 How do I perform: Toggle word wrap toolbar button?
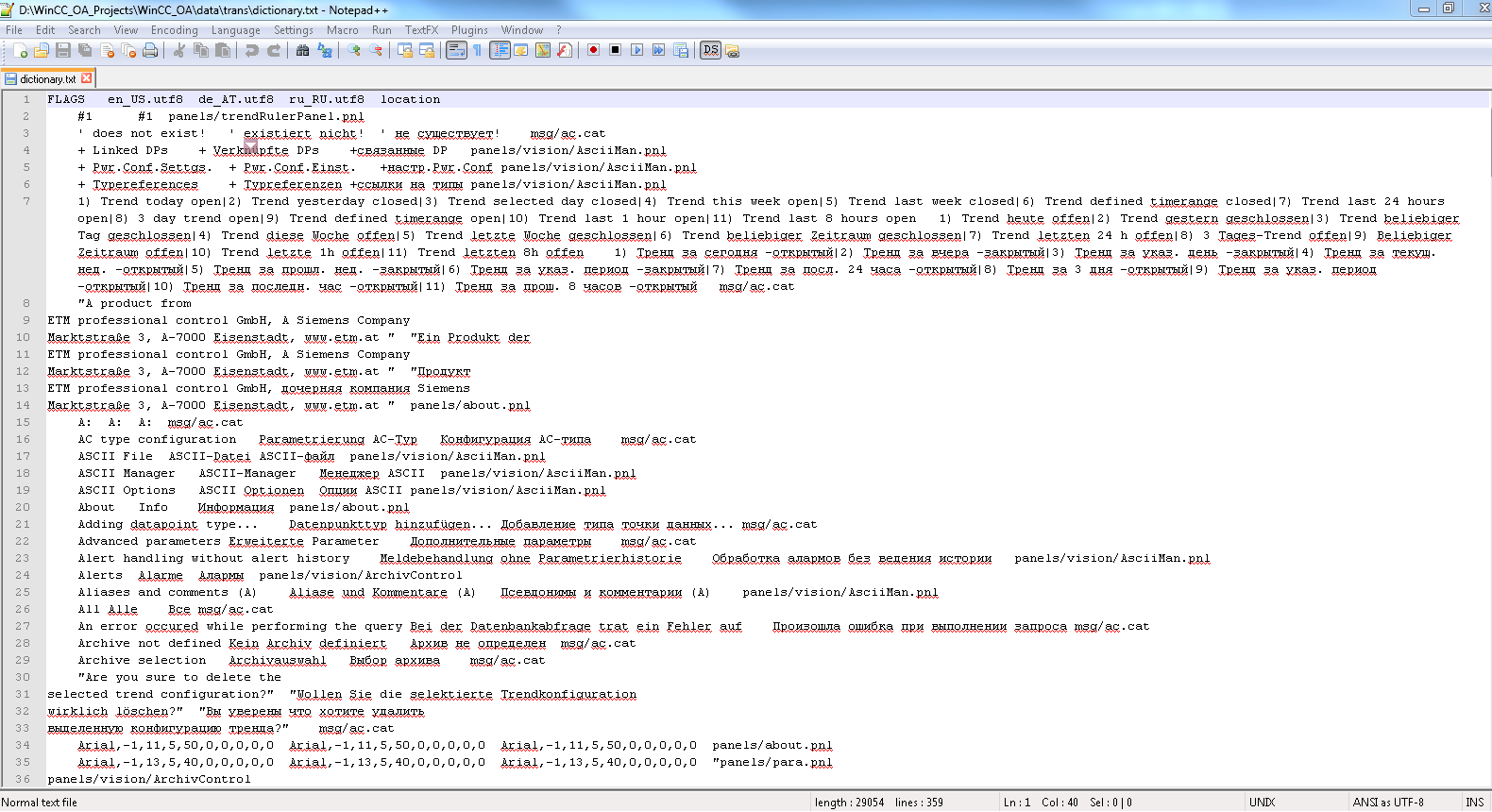tap(456, 50)
